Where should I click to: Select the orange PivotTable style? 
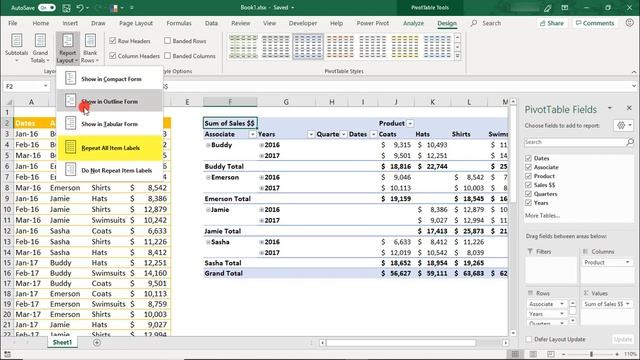(x=340, y=47)
